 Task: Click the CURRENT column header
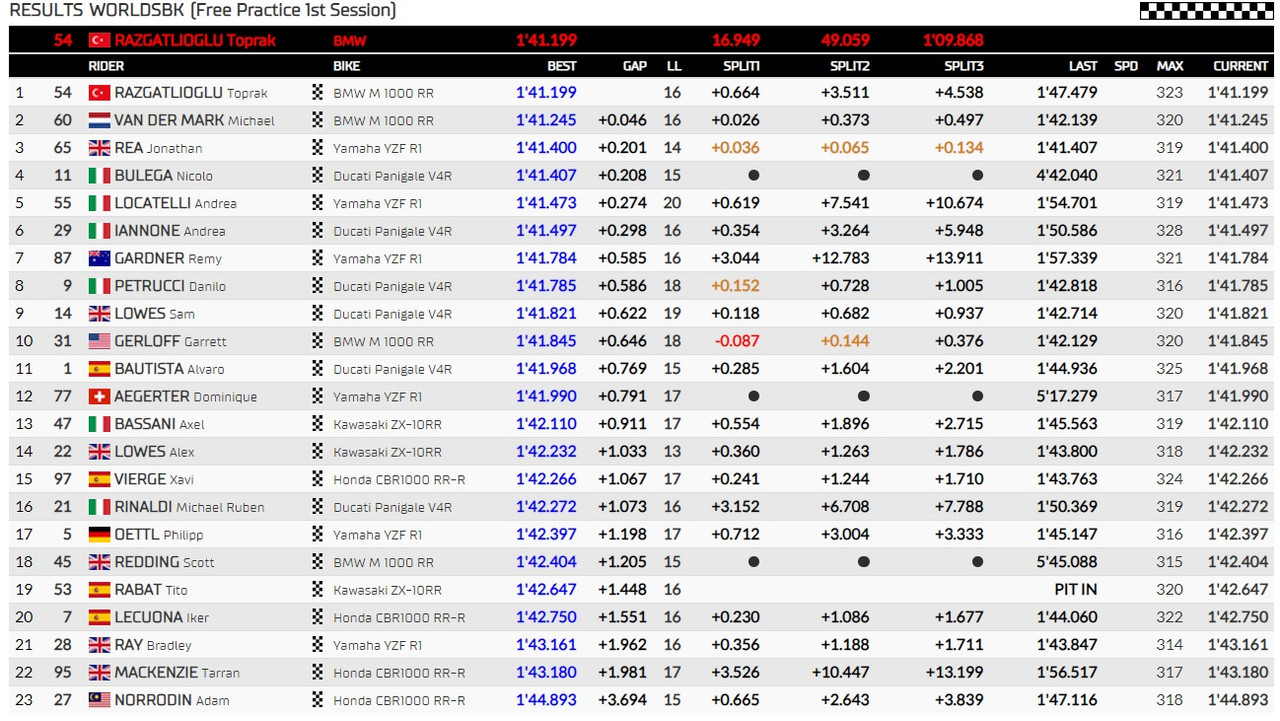tap(1241, 66)
